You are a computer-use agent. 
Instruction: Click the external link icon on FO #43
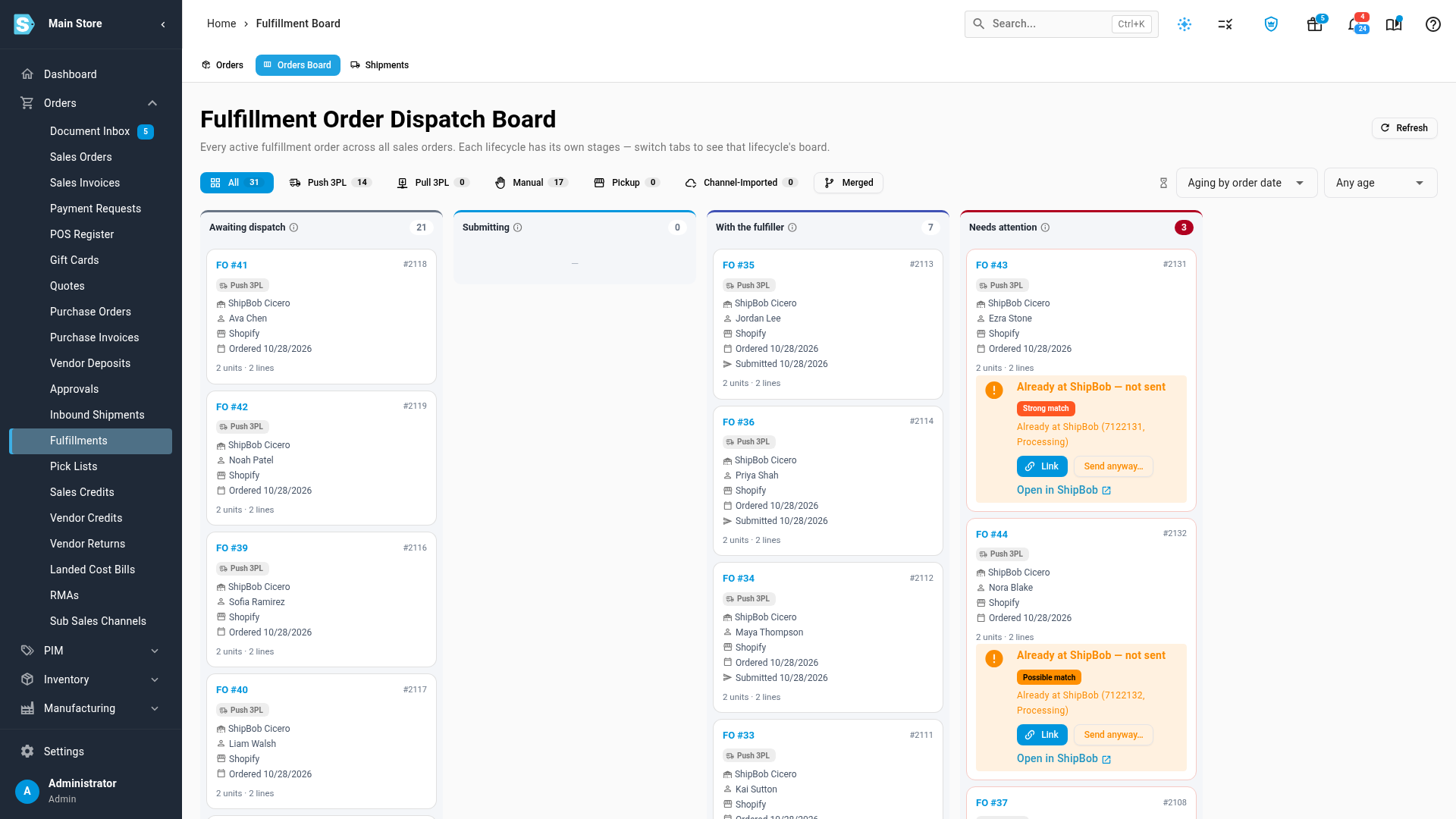click(x=1106, y=491)
